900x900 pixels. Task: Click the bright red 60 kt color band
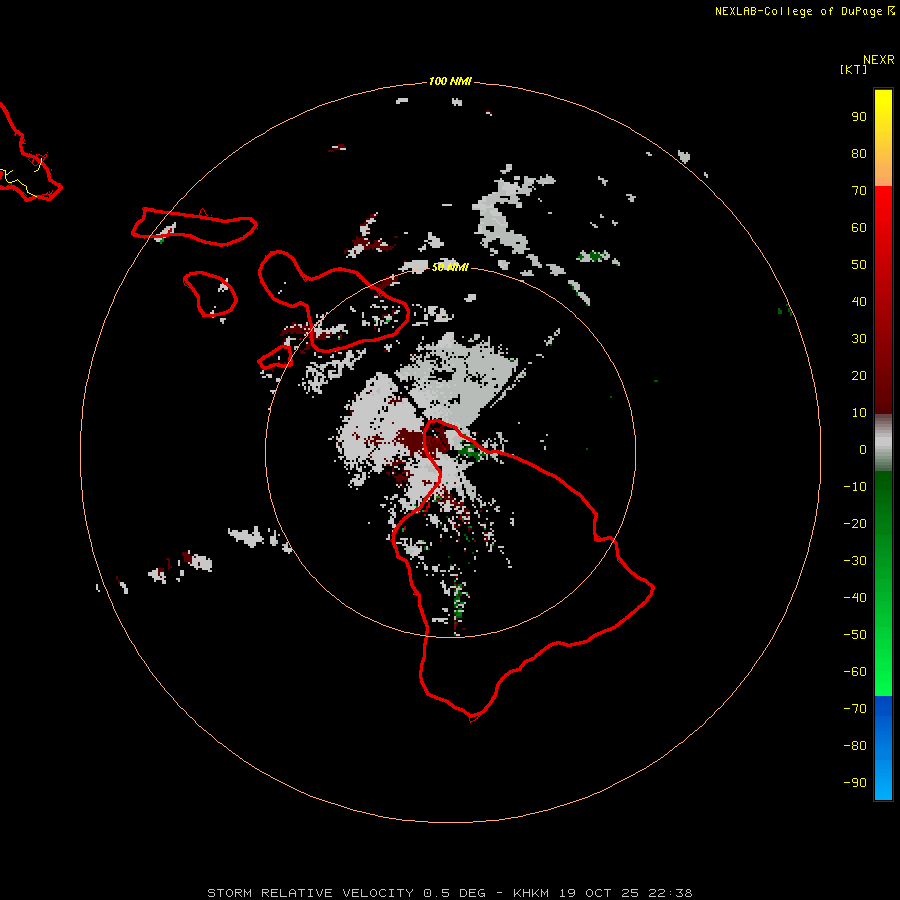(x=883, y=228)
